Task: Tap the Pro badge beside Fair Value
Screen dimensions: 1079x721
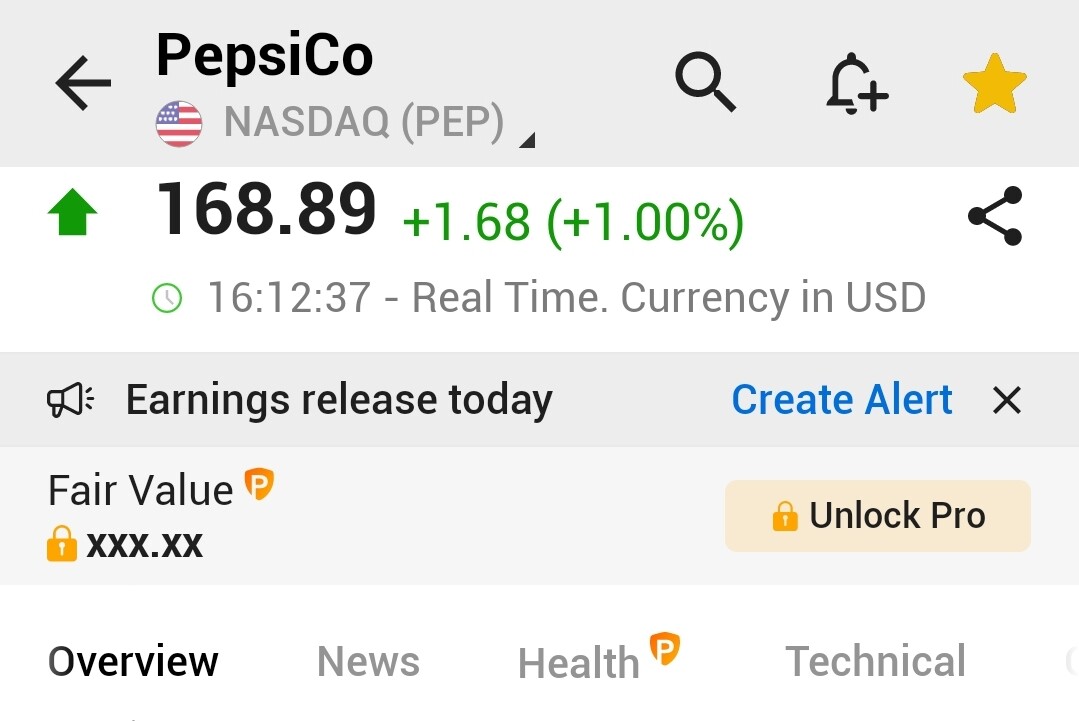Action: pos(259,484)
